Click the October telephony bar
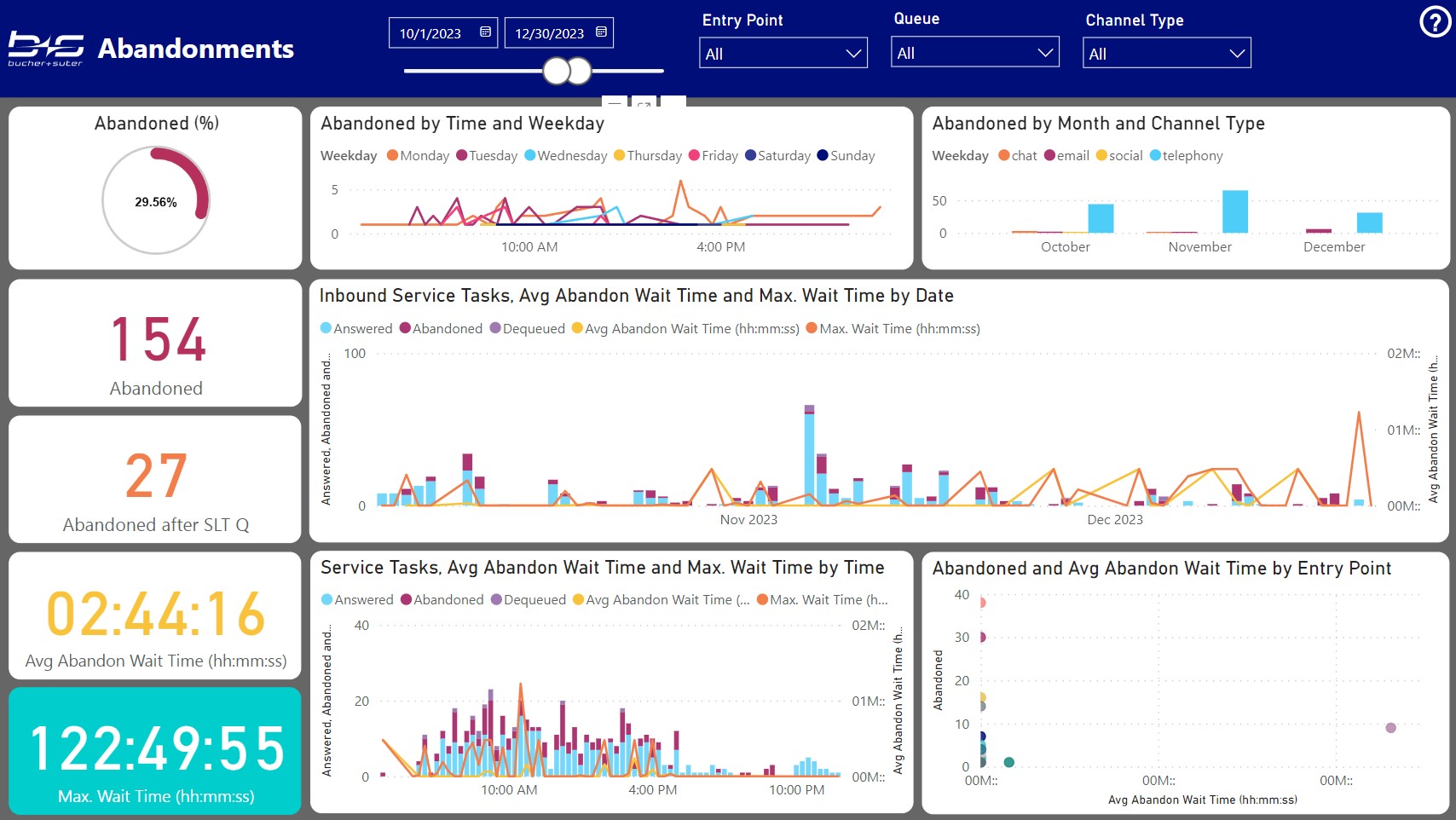 point(1101,218)
